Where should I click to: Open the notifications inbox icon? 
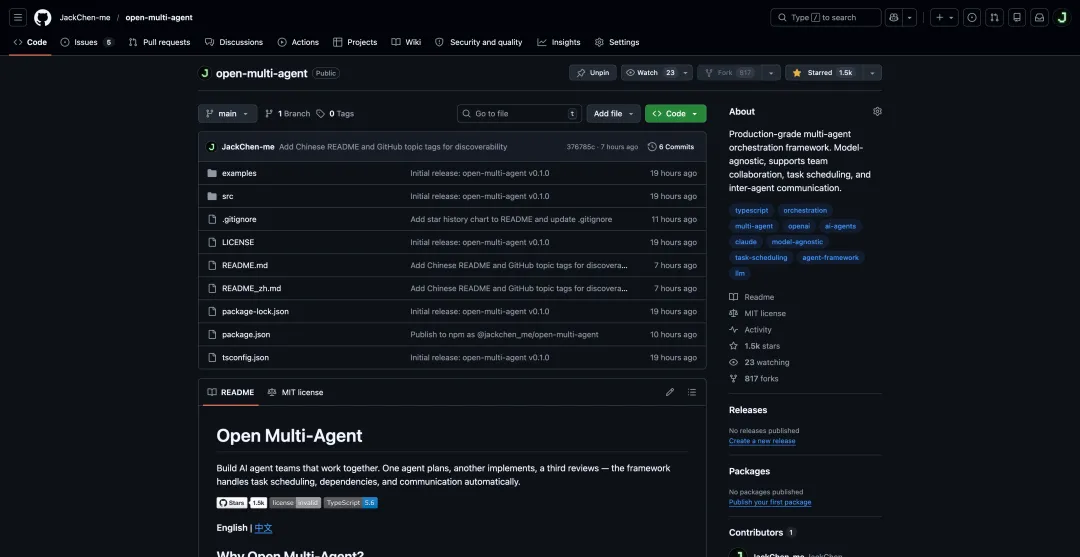pos(1039,17)
